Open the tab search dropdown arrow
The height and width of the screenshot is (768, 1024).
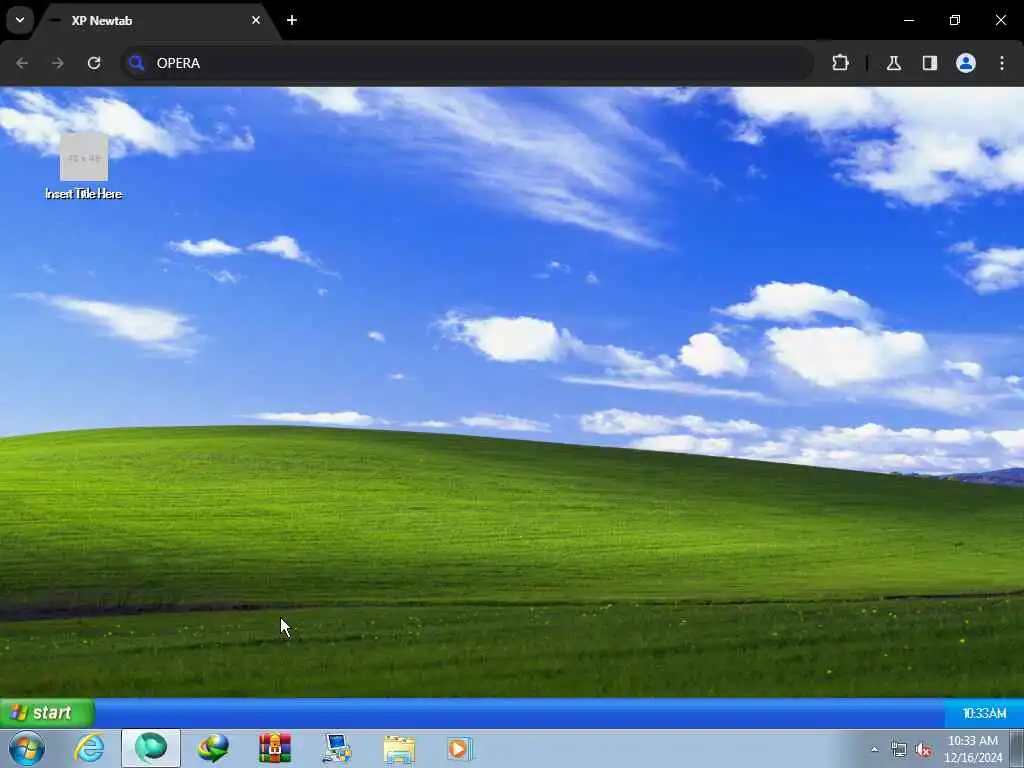20,20
